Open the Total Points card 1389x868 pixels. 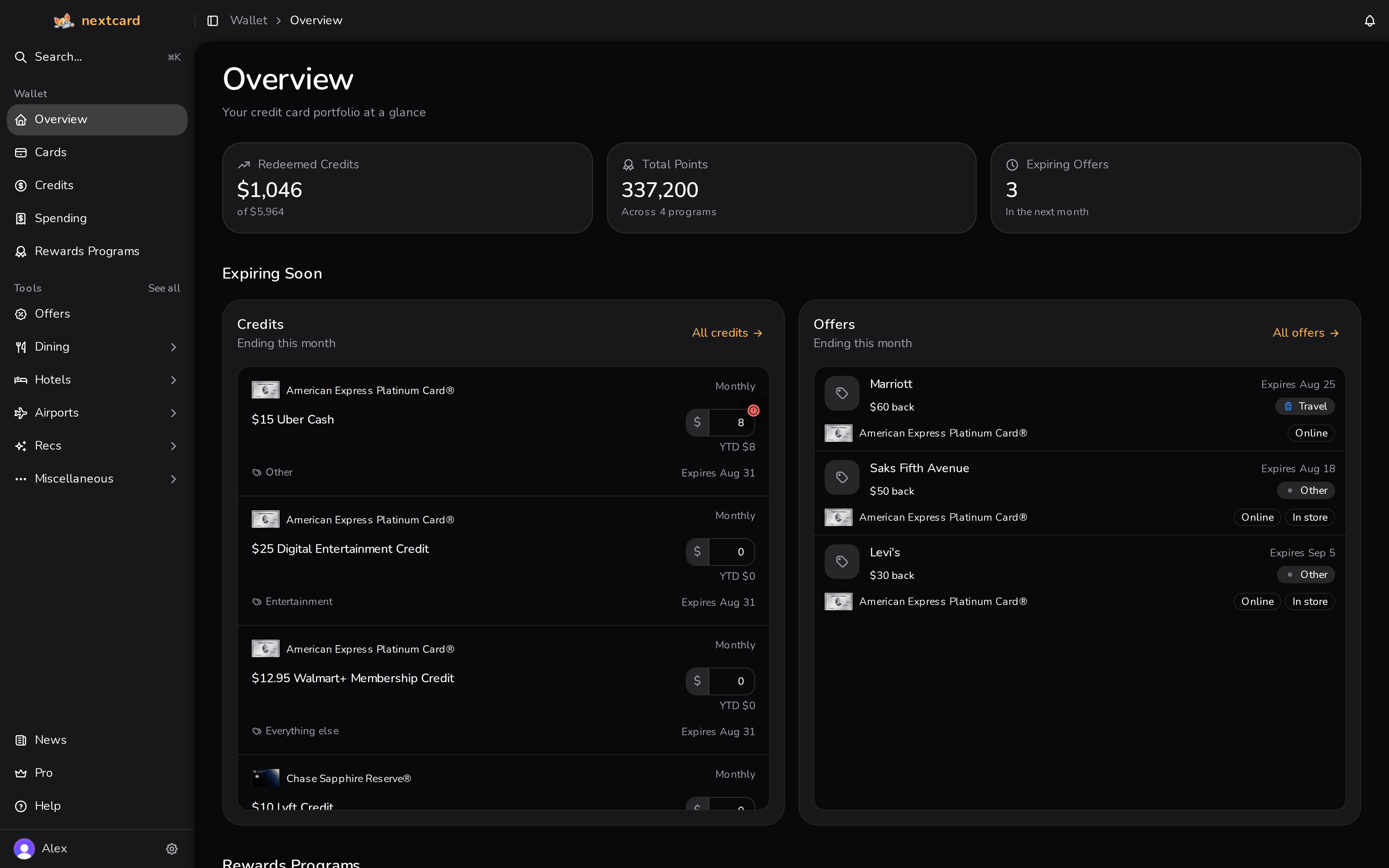click(x=791, y=188)
